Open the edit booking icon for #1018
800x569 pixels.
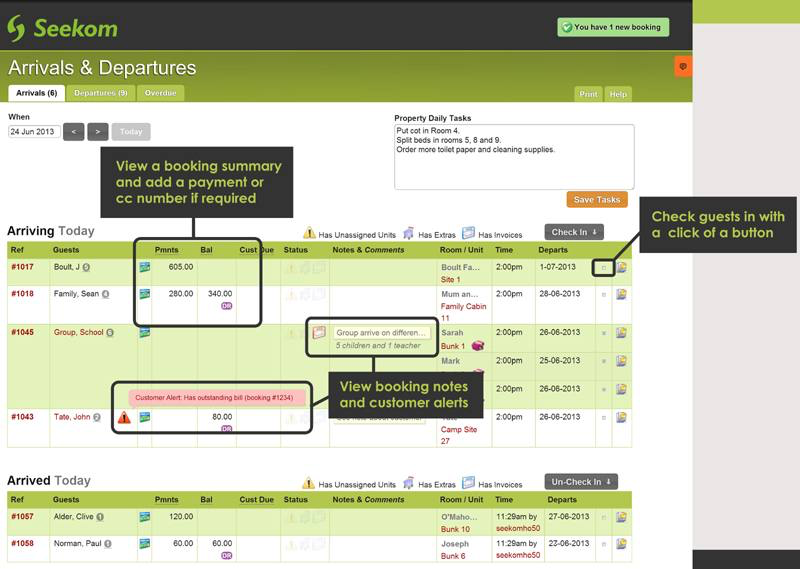click(621, 294)
